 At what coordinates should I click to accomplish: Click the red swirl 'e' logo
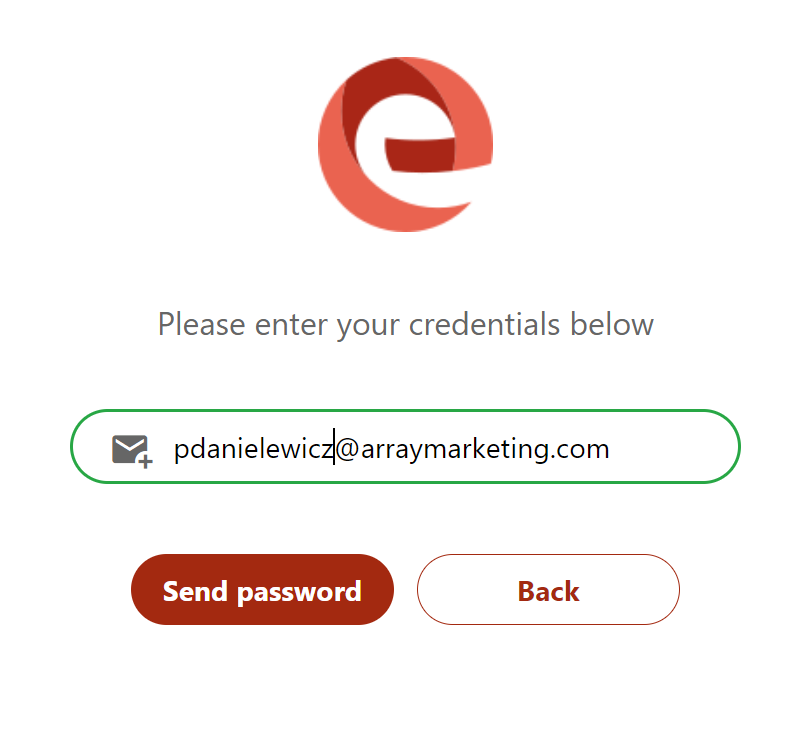click(x=405, y=145)
